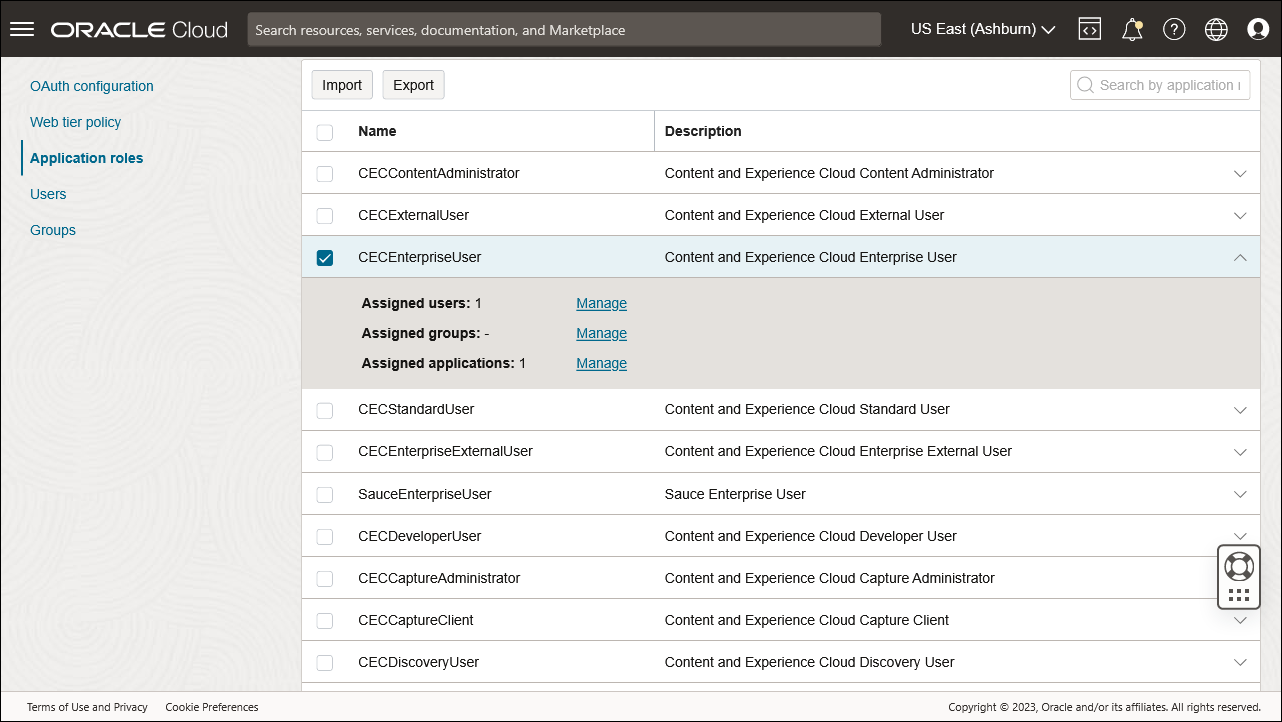Uncheck the CECEnterpriseUser row checkbox
This screenshot has width=1282, height=722.
click(324, 257)
